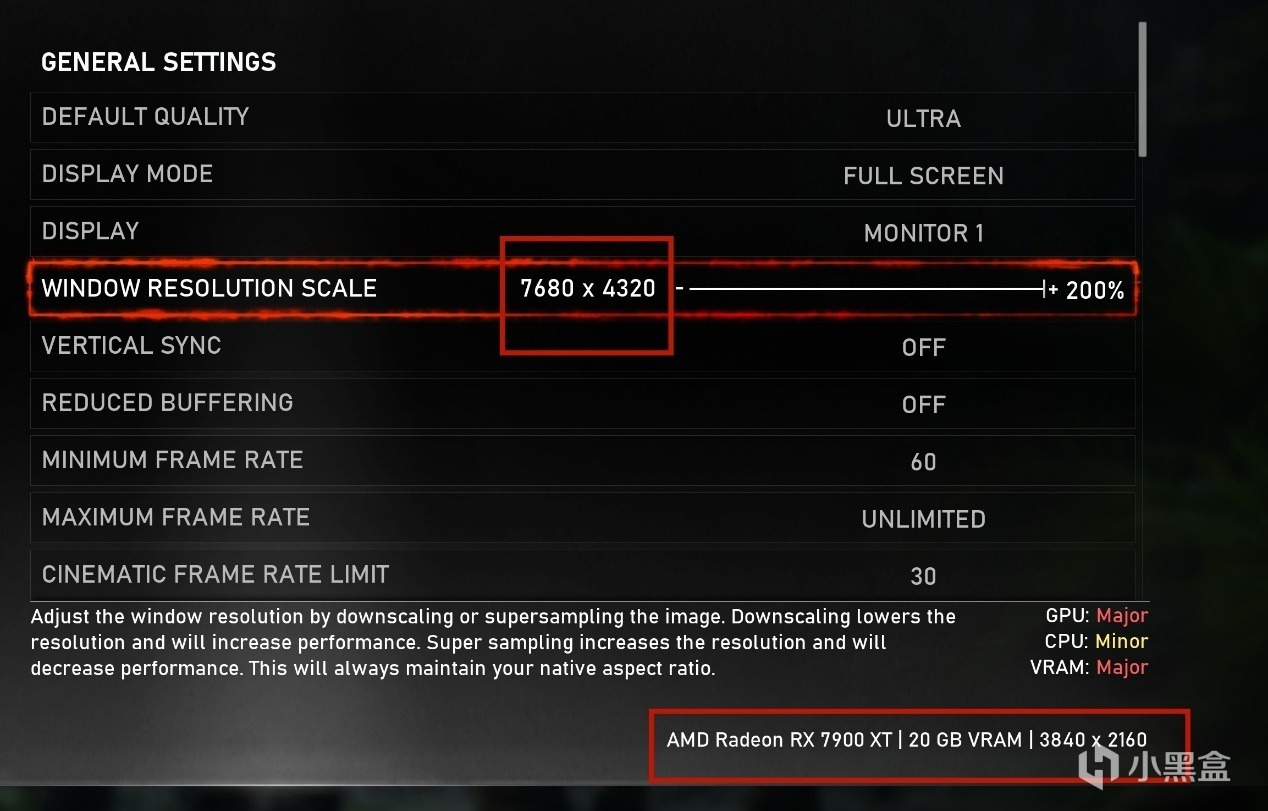Click the settings list vertical scrollbar
This screenshot has height=811, width=1268.
(1143, 90)
